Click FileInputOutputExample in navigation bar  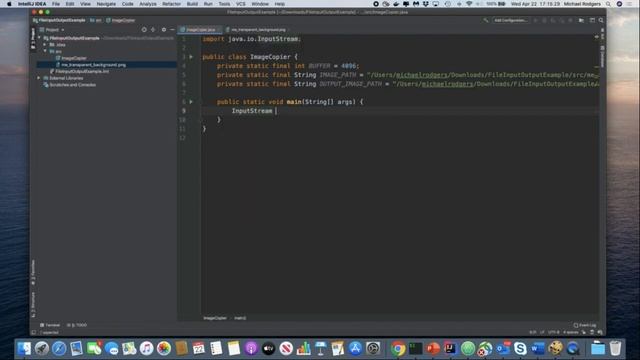point(59,20)
